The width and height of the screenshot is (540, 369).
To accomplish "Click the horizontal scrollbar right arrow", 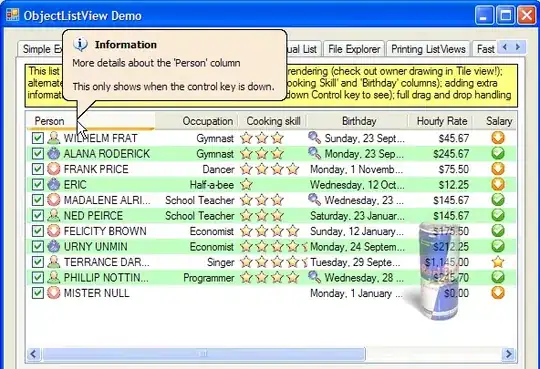I will tap(508, 354).
